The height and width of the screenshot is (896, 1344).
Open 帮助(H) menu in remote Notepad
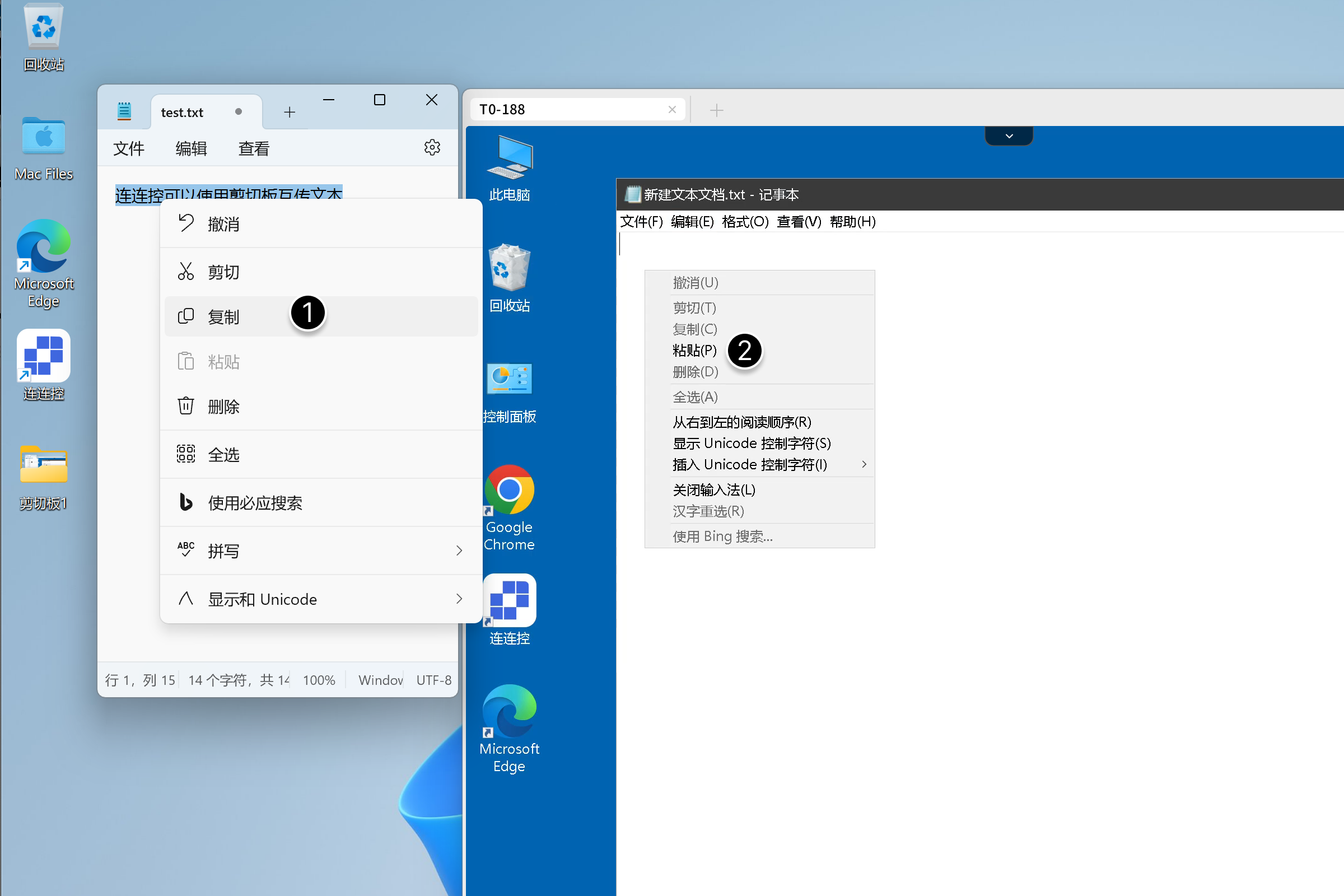pos(852,221)
